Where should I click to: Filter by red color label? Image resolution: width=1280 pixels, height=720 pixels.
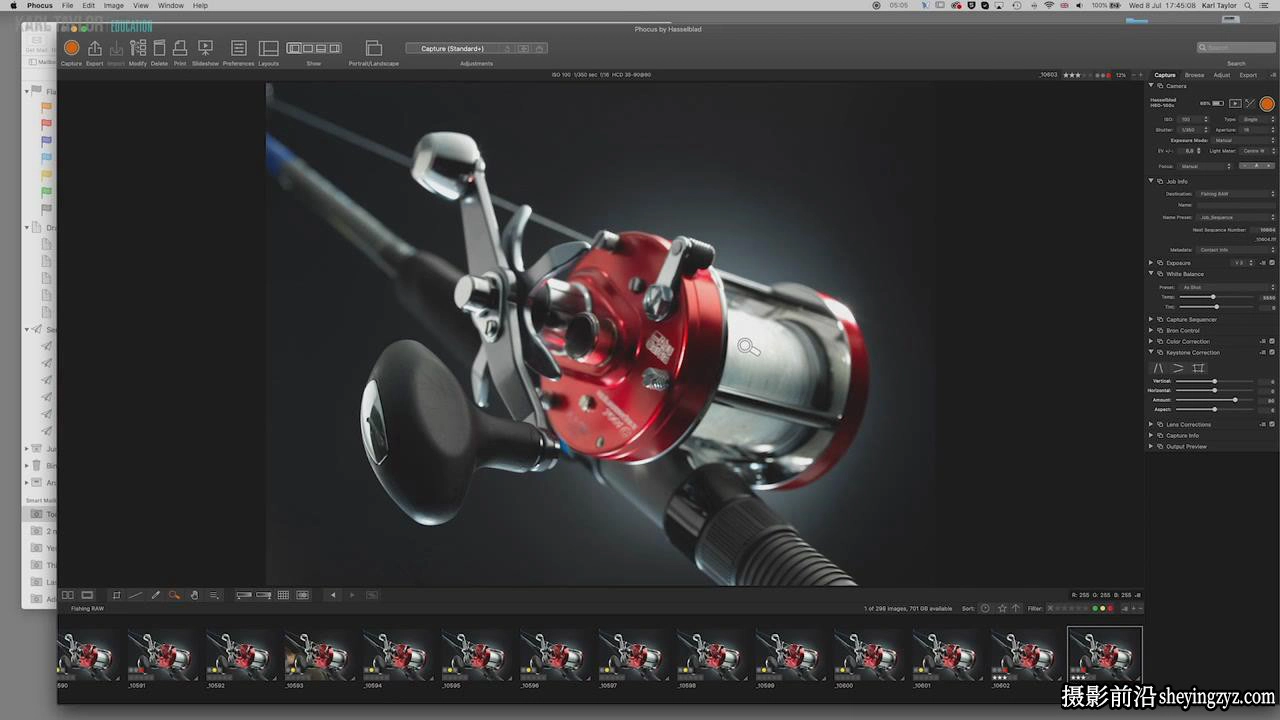point(1109,608)
